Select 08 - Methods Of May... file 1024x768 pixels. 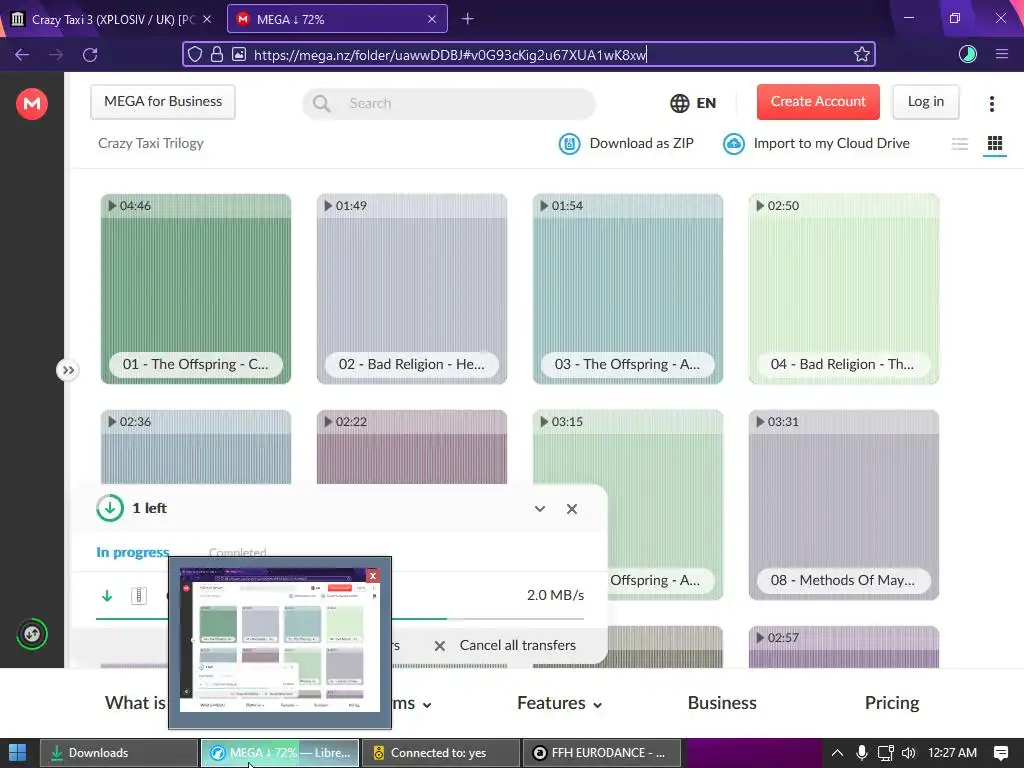pyautogui.click(x=844, y=505)
